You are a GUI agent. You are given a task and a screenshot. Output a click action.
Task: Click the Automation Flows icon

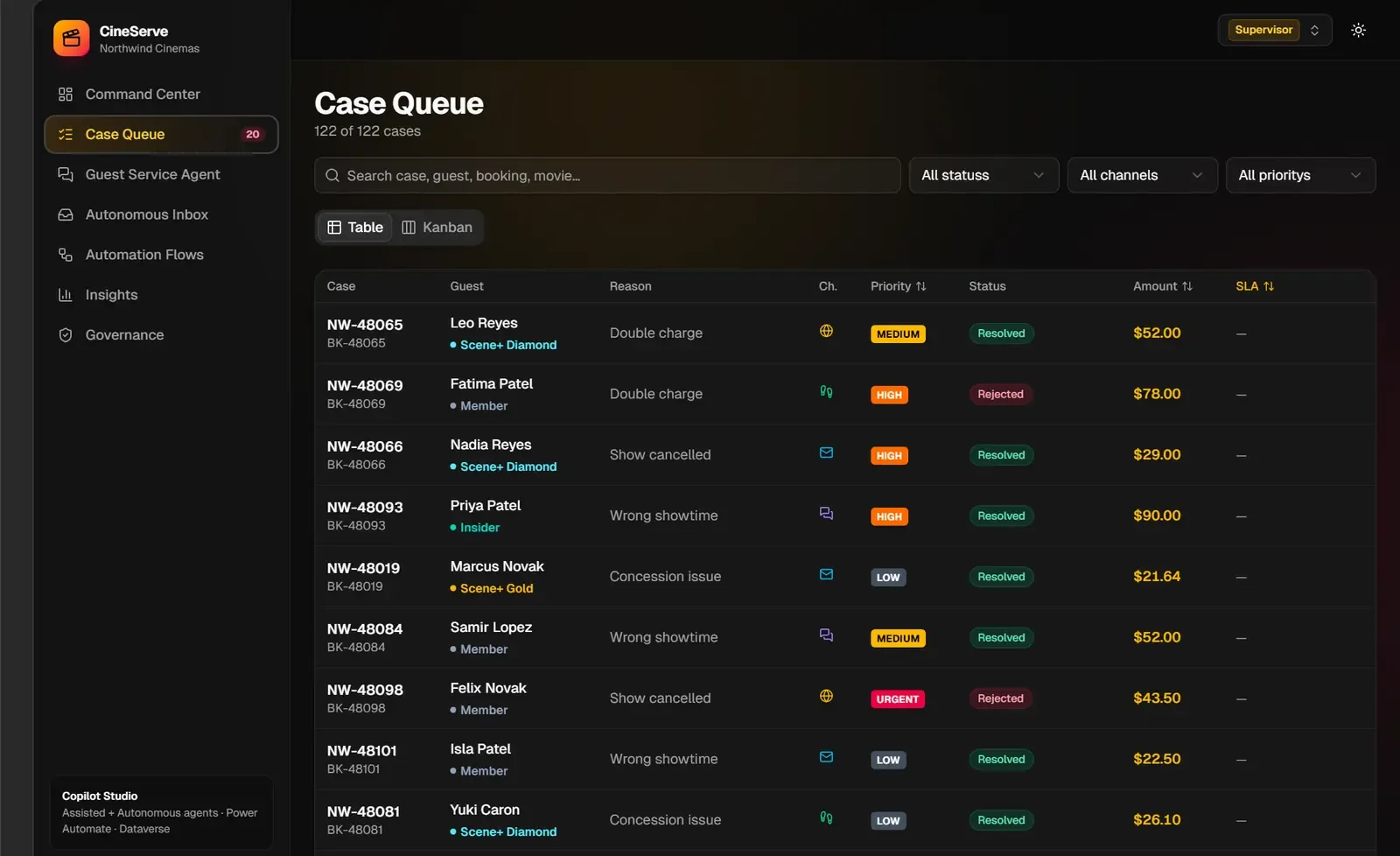pos(66,255)
